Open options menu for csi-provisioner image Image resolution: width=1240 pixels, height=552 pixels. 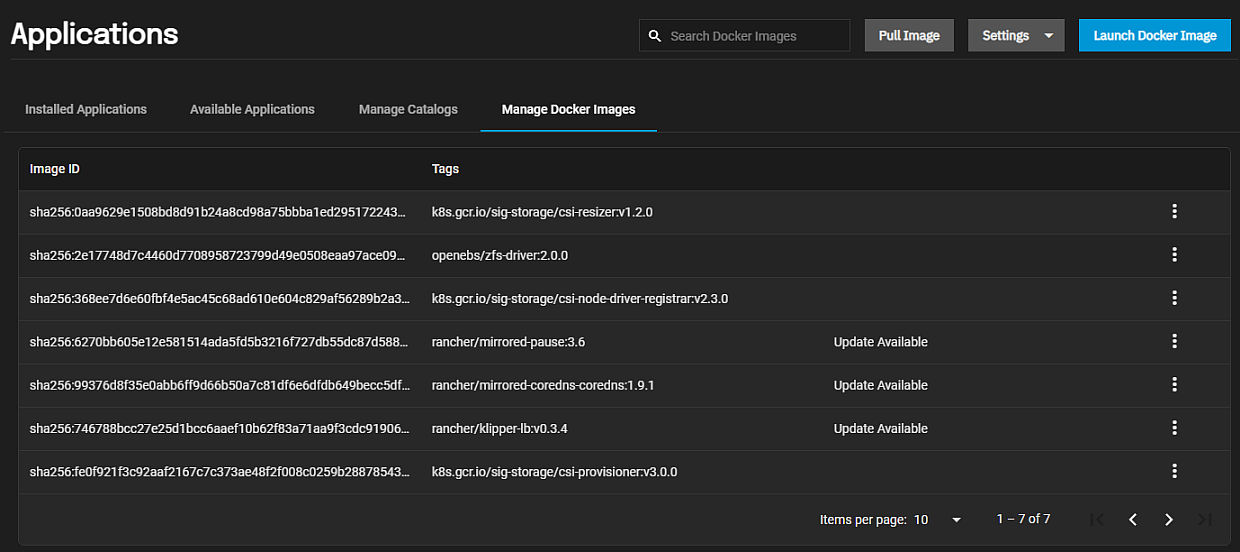coord(1174,471)
